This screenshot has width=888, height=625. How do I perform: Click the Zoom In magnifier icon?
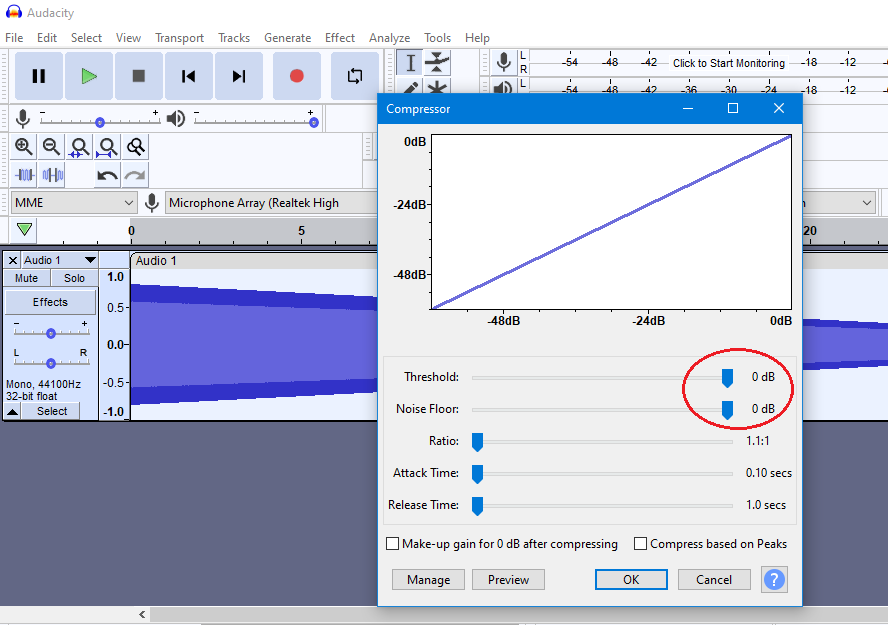[x=22, y=146]
